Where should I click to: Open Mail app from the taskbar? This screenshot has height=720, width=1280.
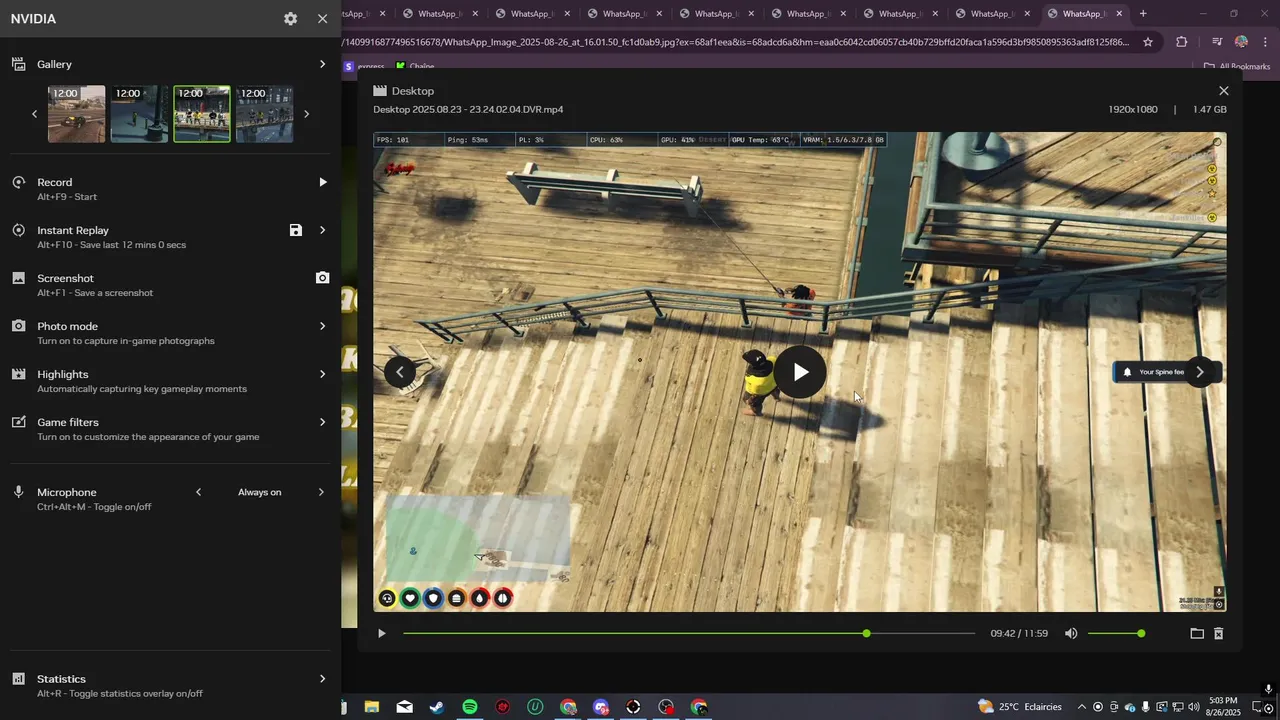(404, 707)
